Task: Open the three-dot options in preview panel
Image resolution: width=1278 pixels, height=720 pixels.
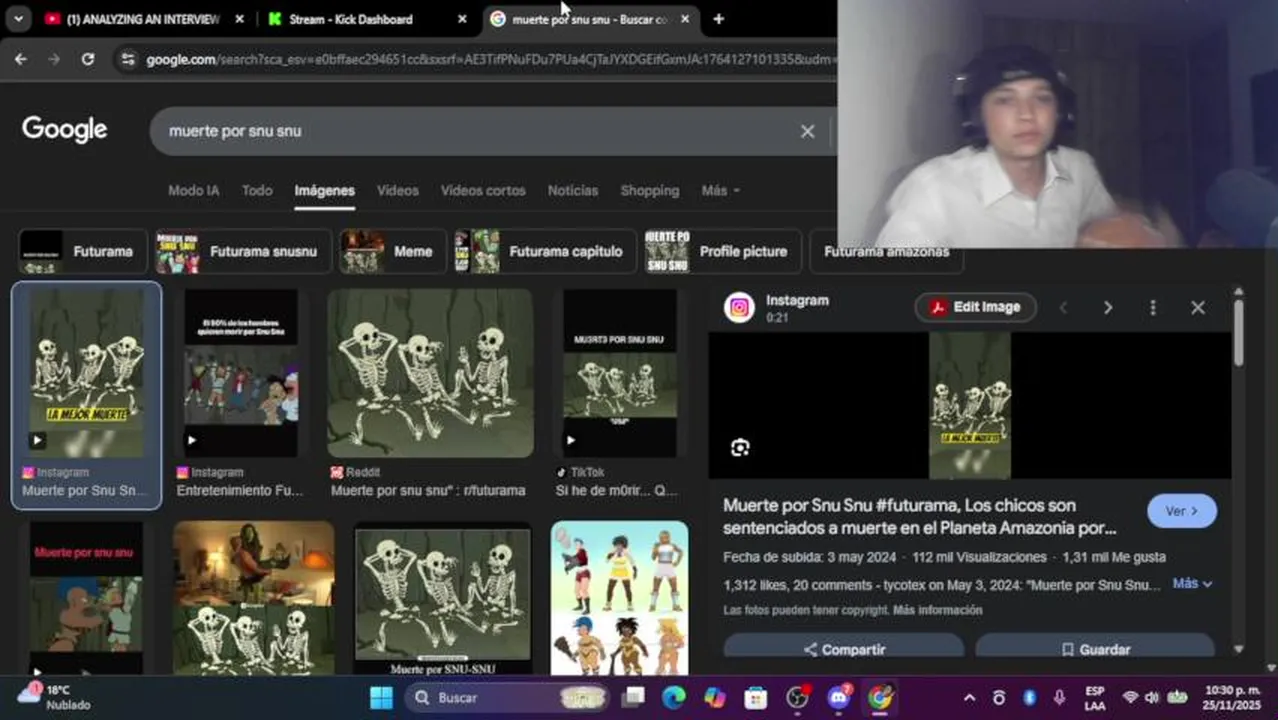Action: 1153,308
